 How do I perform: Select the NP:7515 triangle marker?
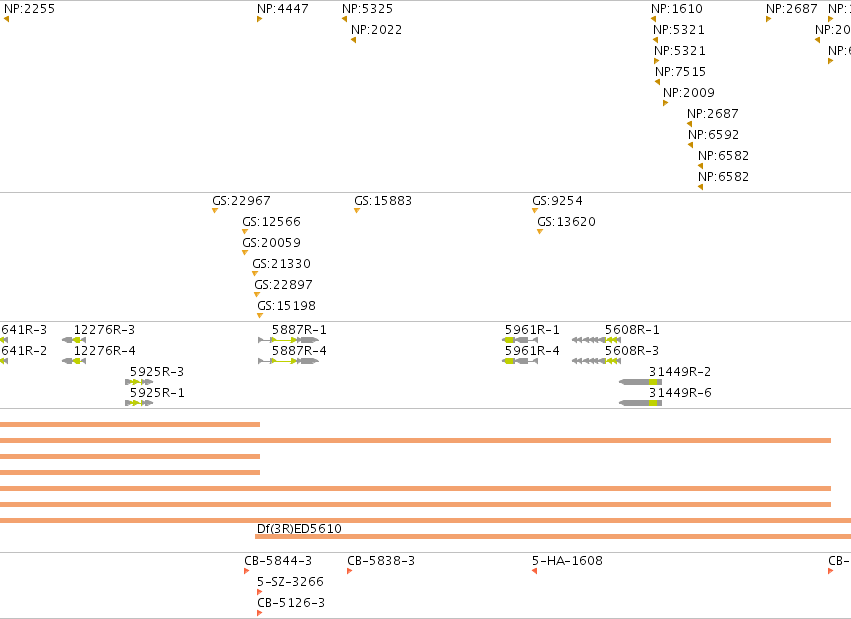657,82
